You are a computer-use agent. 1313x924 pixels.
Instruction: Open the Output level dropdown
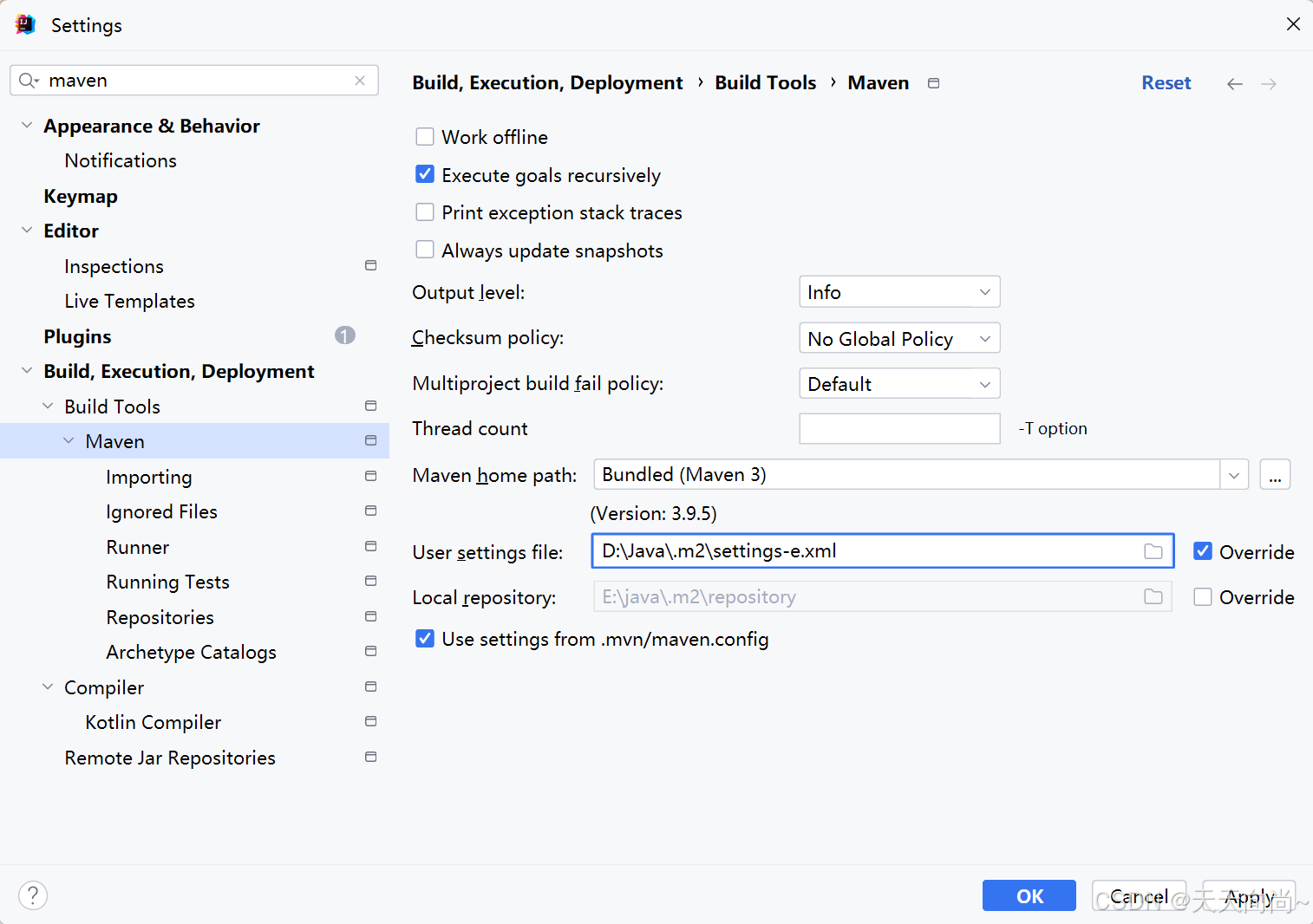tap(899, 292)
